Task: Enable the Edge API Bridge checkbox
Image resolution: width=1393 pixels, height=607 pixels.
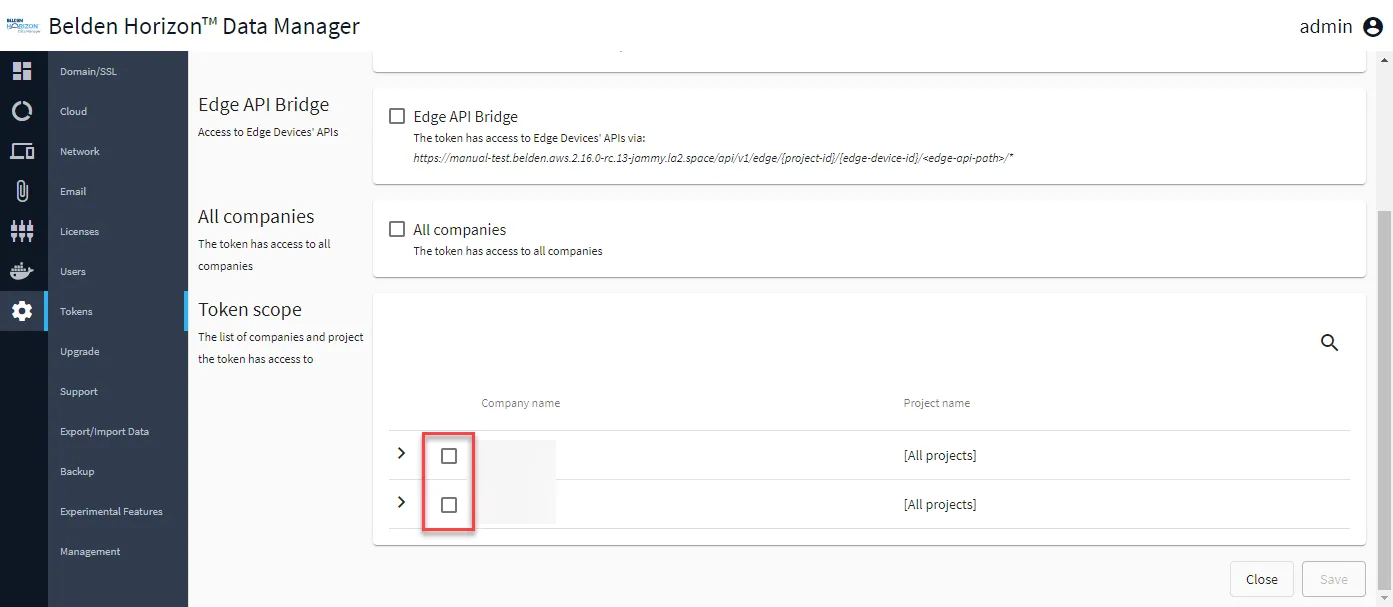Action: pos(397,116)
